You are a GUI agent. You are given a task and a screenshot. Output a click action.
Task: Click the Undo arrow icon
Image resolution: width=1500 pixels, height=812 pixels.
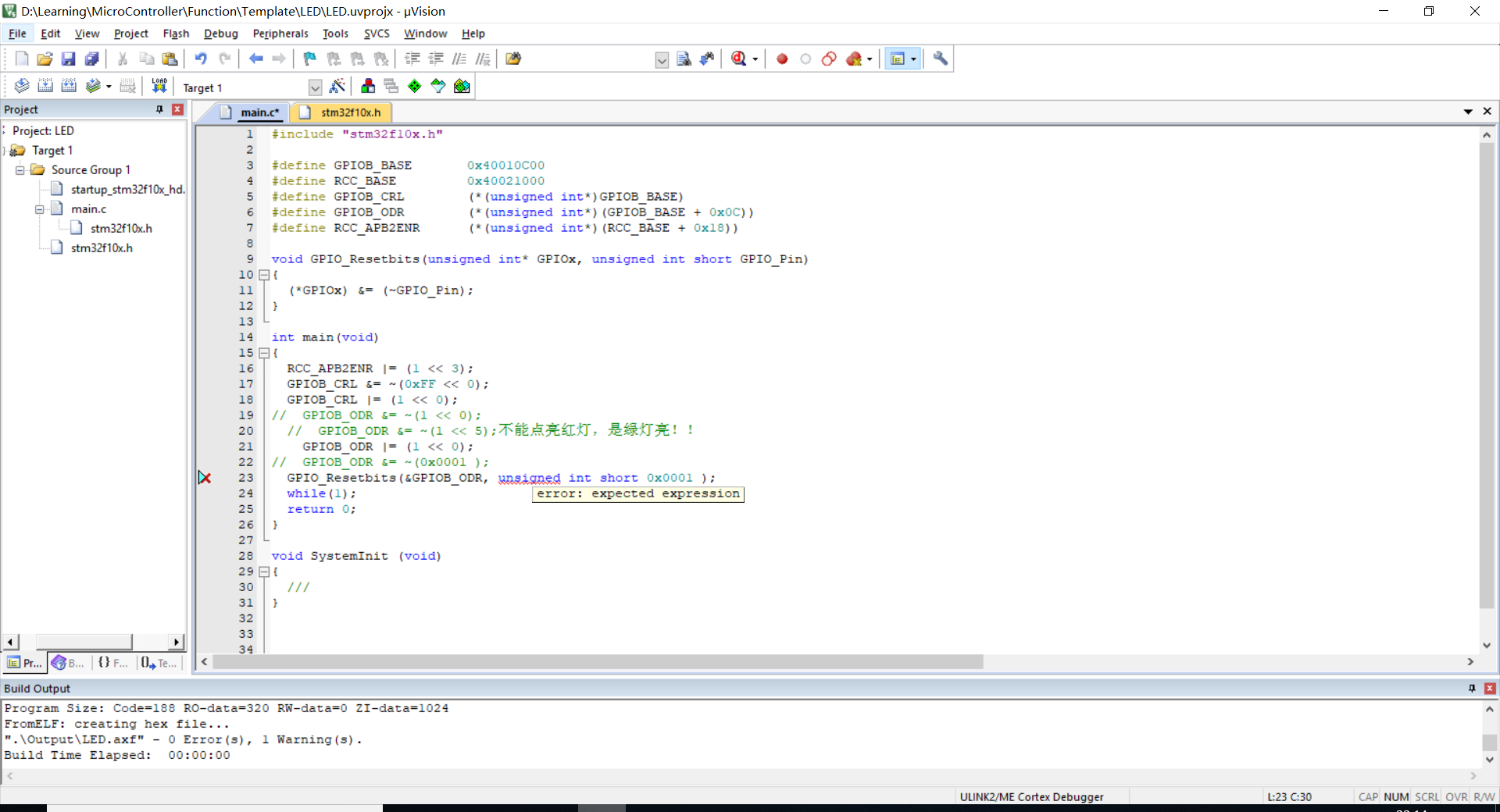(x=201, y=59)
